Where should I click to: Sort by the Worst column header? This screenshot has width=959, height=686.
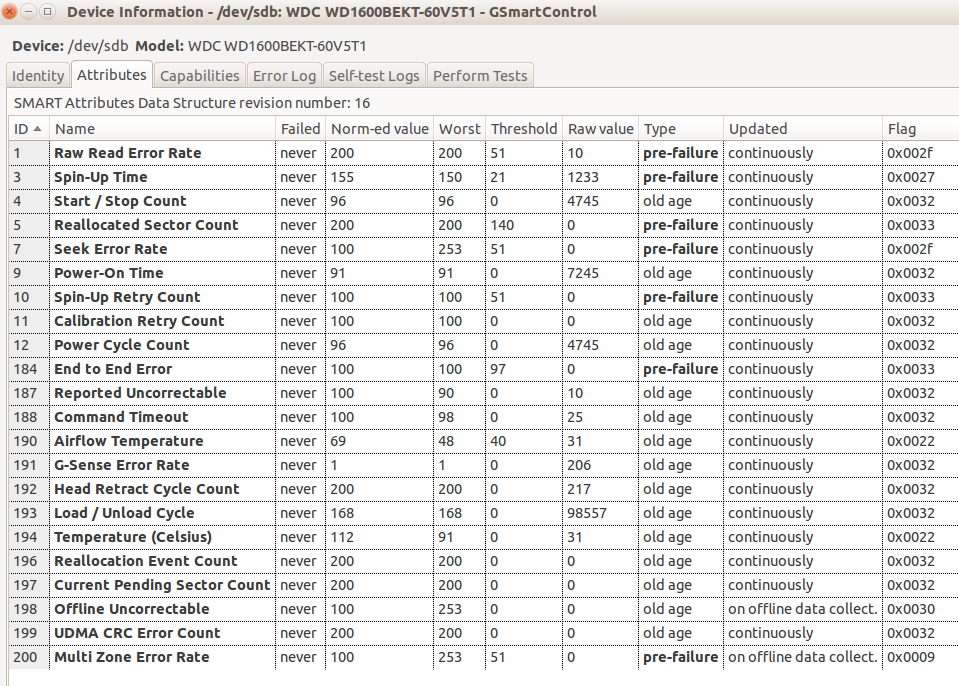[x=459, y=129]
